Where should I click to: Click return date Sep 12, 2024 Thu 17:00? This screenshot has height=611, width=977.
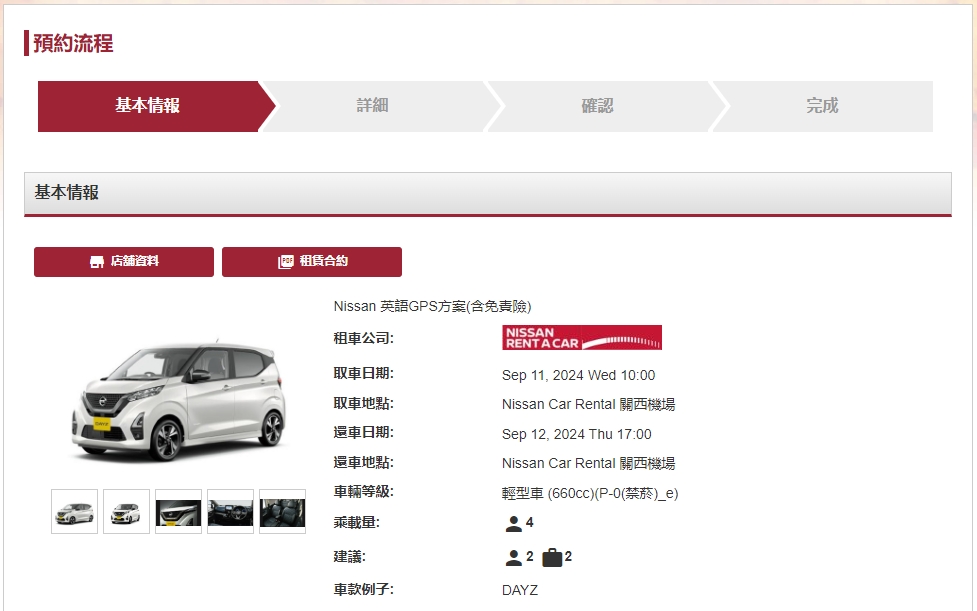(576, 434)
